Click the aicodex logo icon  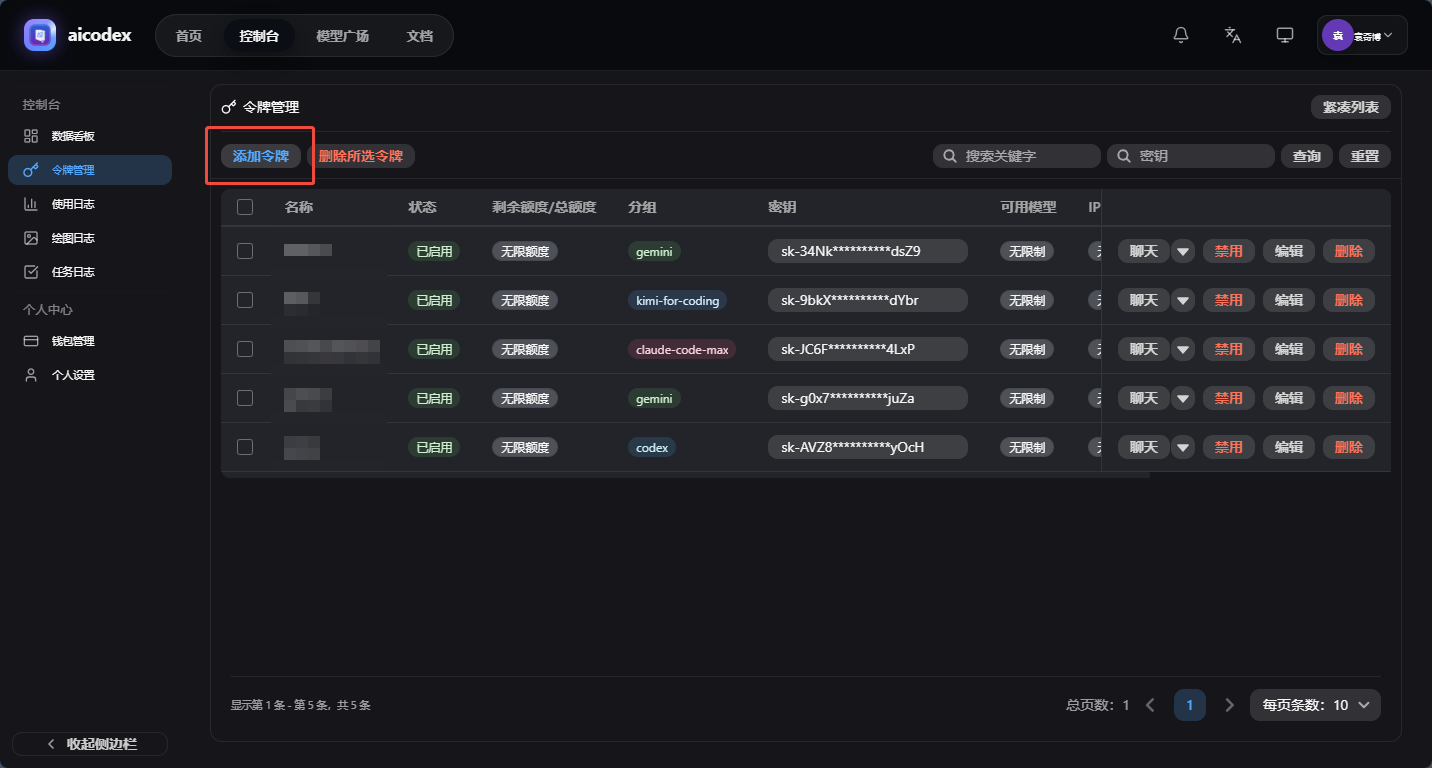[x=40, y=35]
